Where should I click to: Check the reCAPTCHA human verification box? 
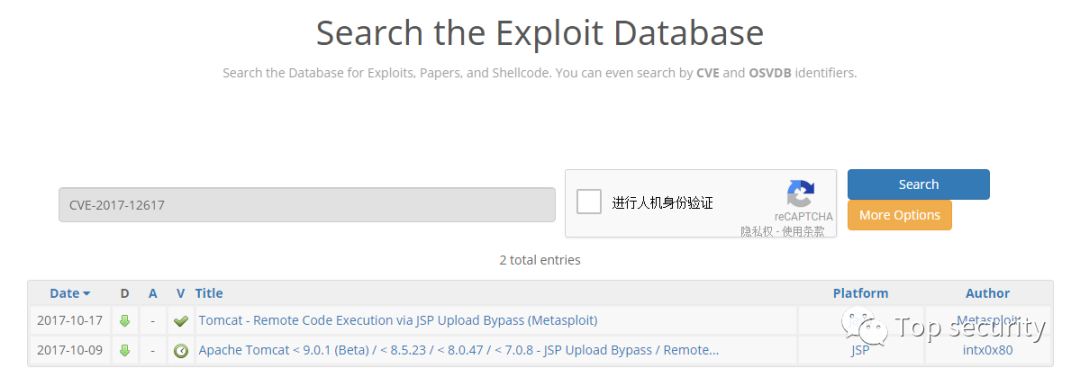tap(589, 203)
